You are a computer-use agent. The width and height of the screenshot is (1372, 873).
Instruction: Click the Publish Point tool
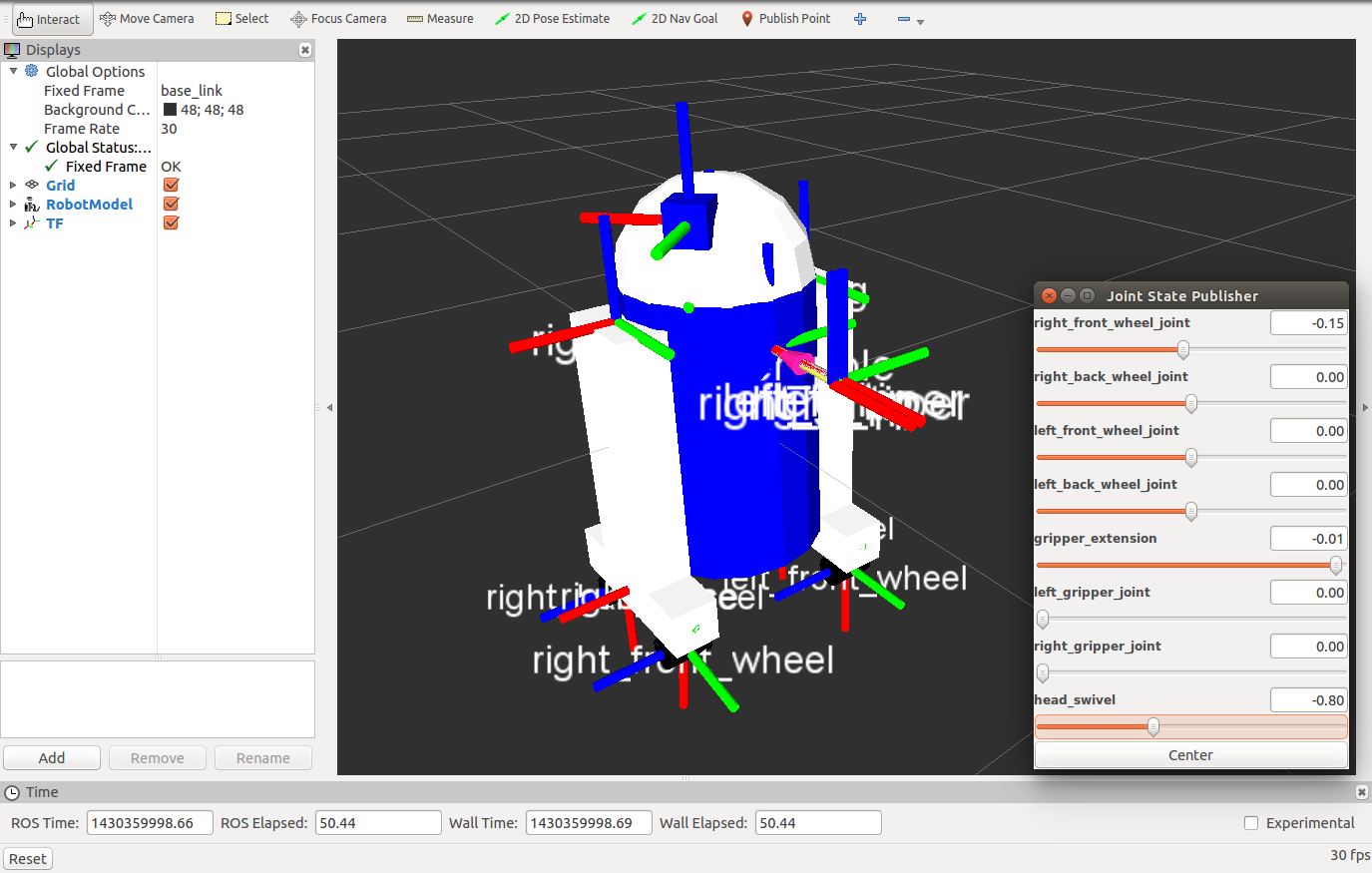[x=785, y=19]
